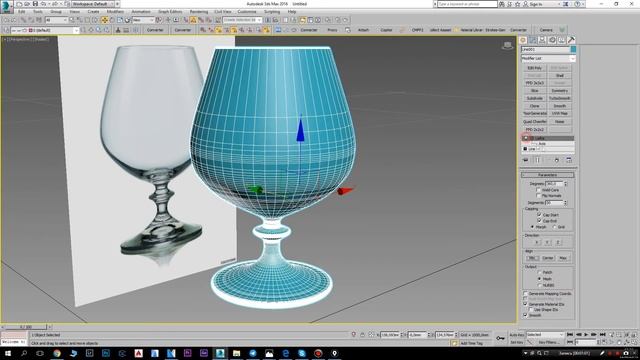640x360 pixels.
Task: Open the Rendering menu
Action: (199, 12)
